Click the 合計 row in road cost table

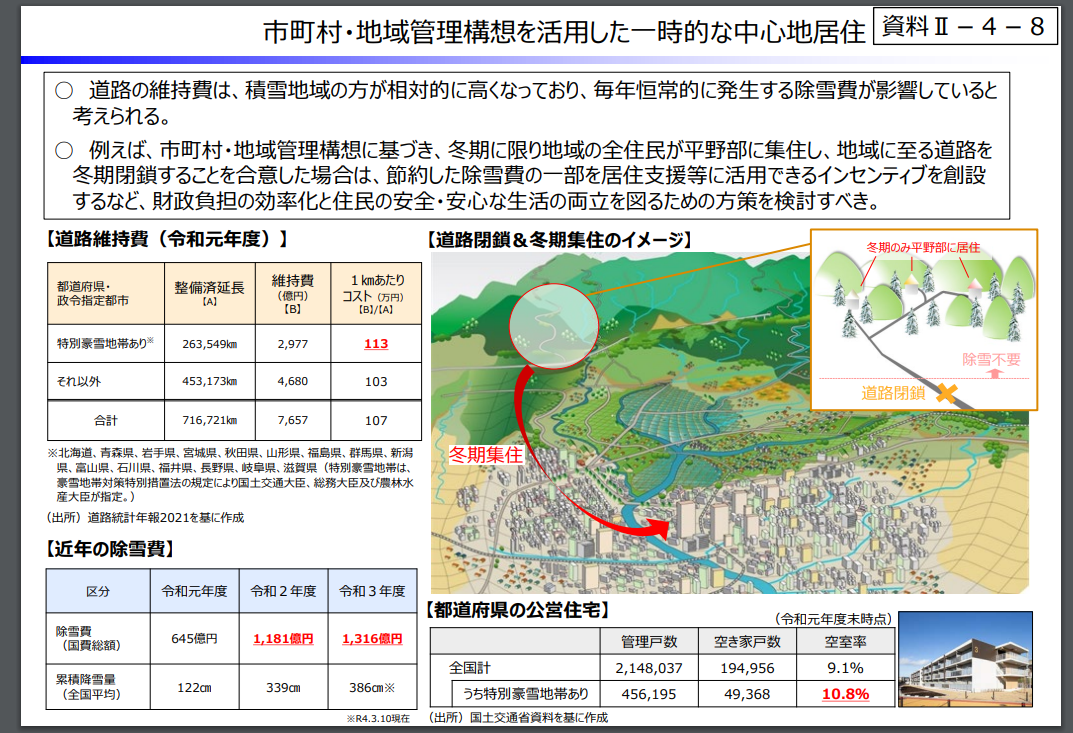click(x=234, y=420)
